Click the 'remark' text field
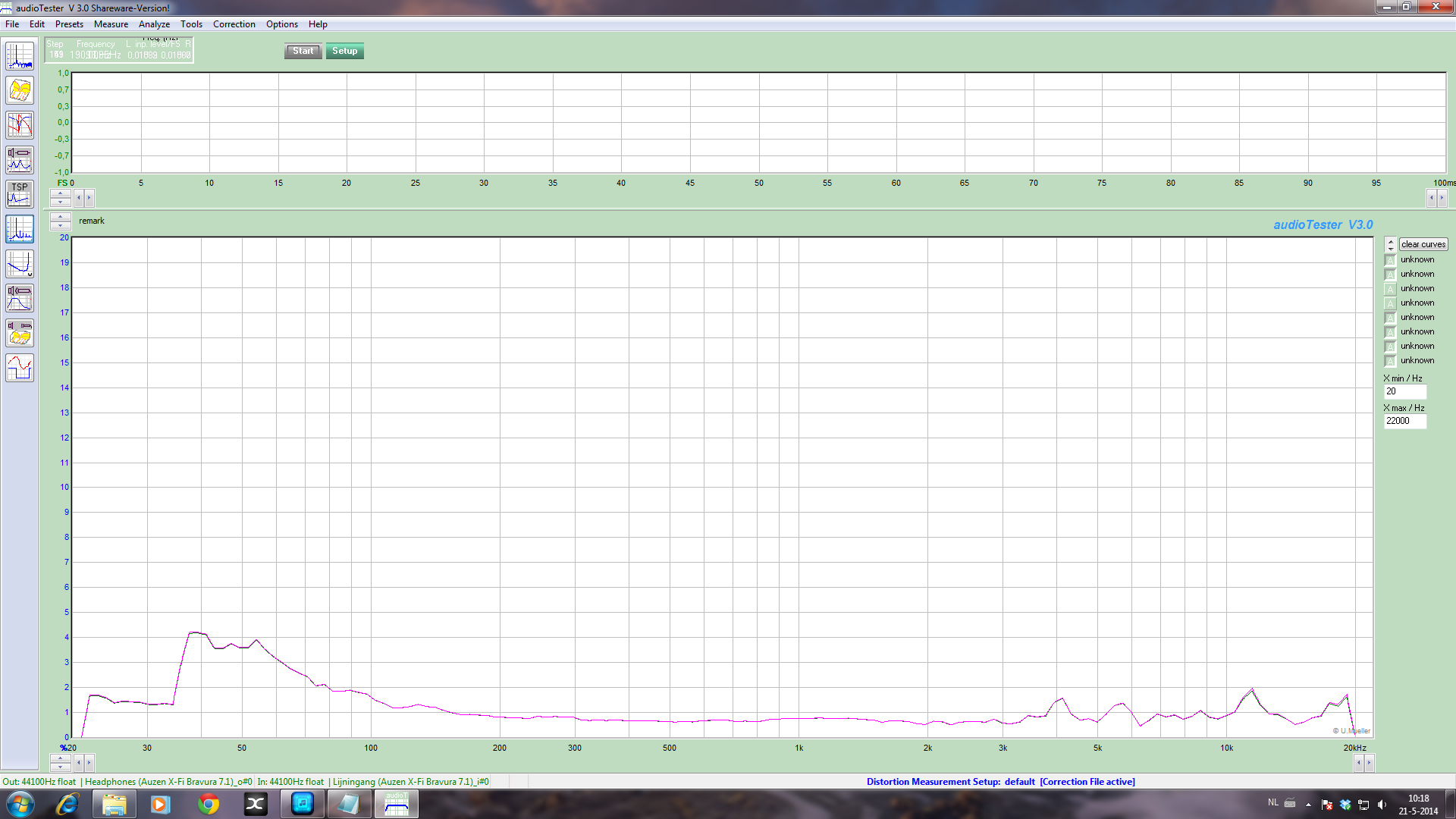This screenshot has width=1456, height=819. (92, 221)
